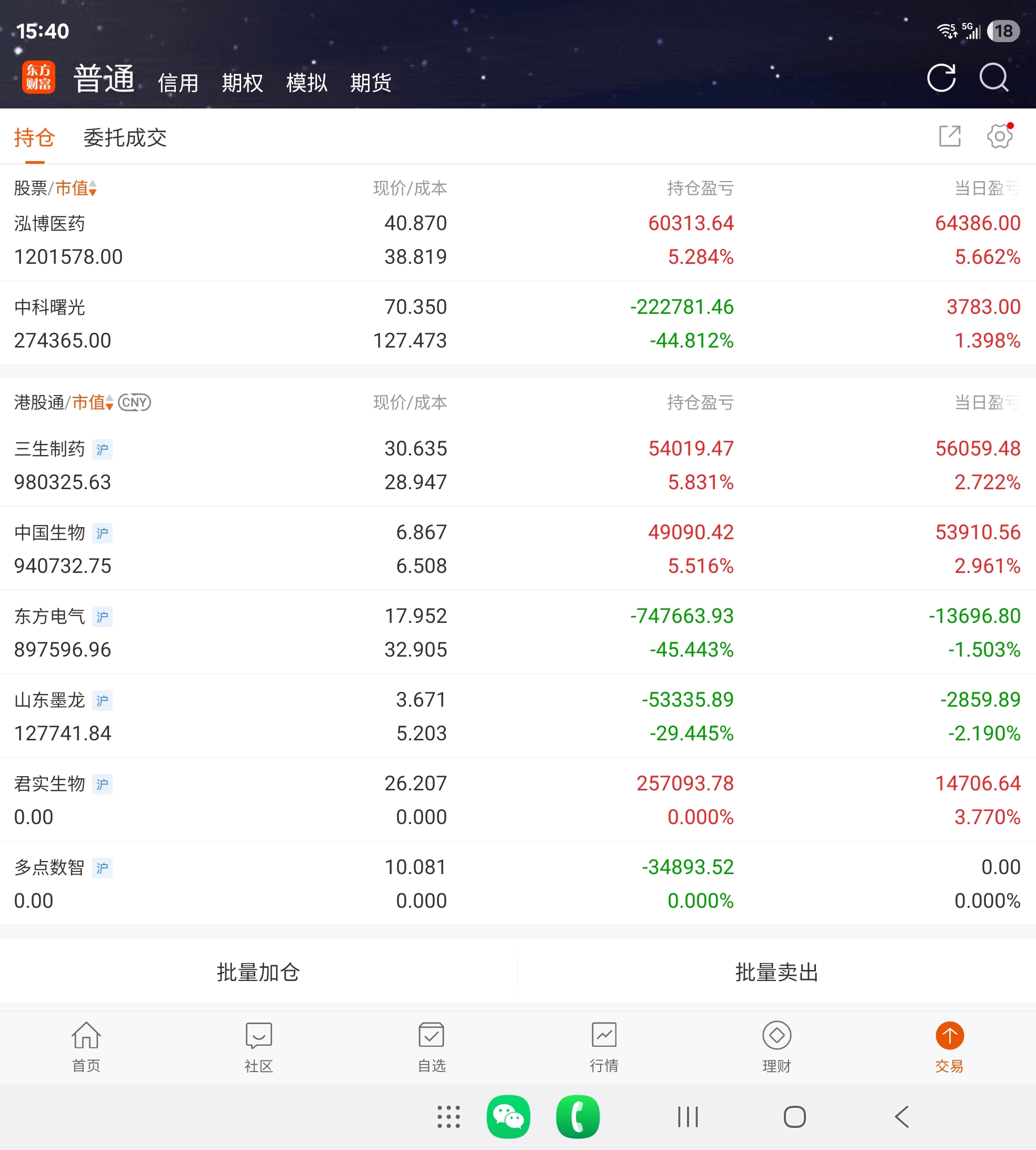This screenshot has height=1150, width=1036.
Task: Switch to the 期权 tab
Action: 243,83
